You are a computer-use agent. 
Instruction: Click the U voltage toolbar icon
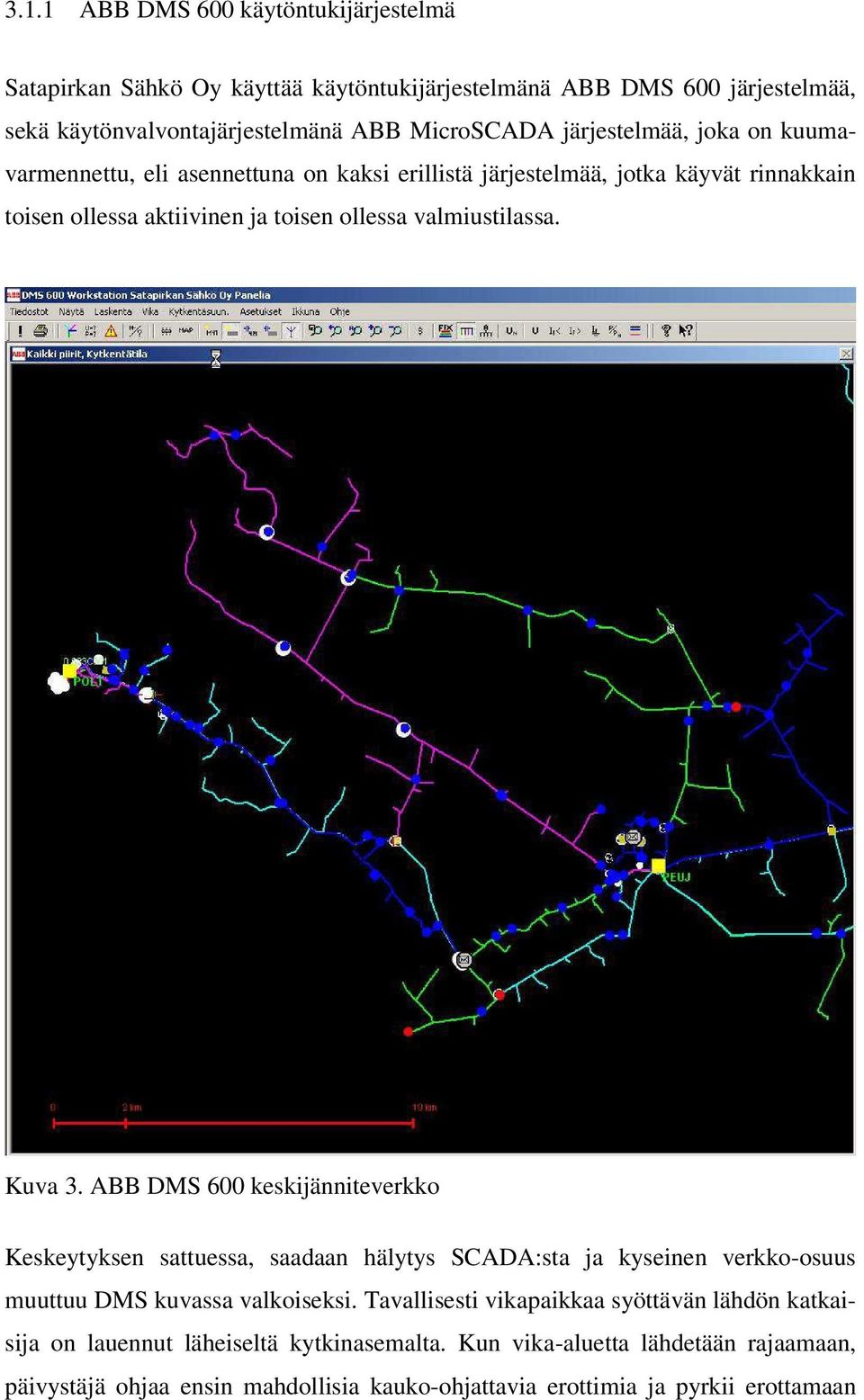pyautogui.click(x=535, y=331)
